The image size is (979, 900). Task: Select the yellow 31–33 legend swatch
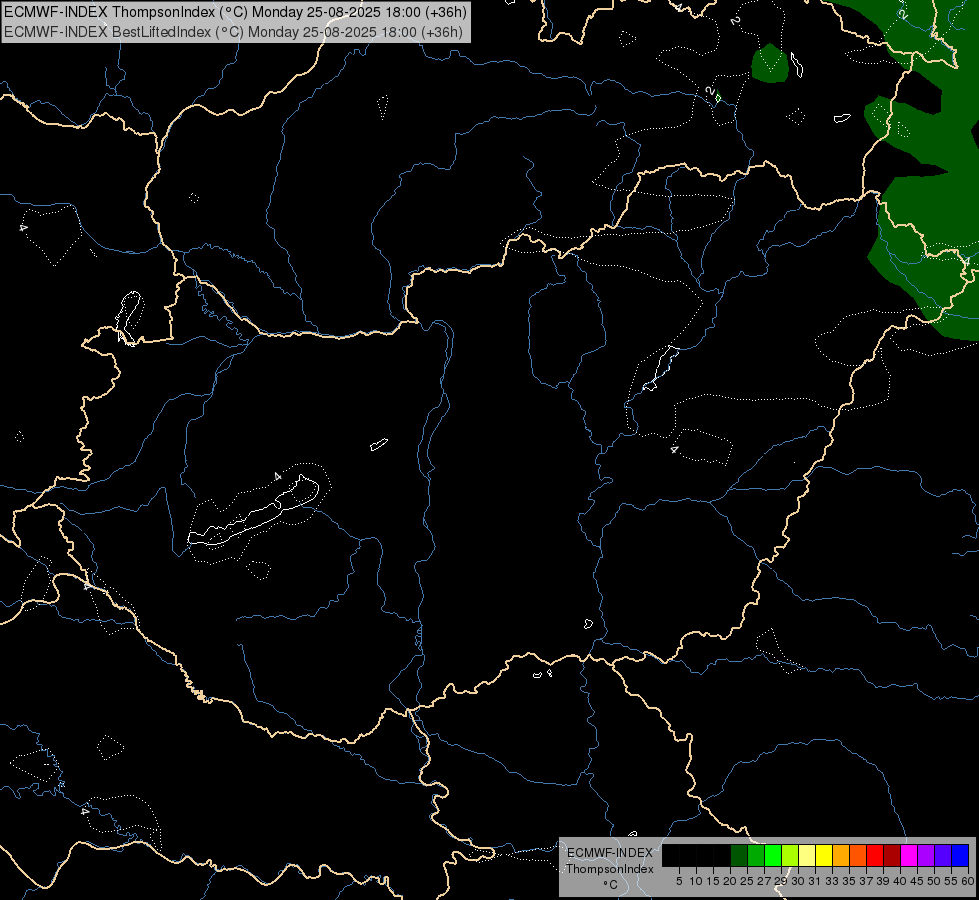[x=824, y=855]
